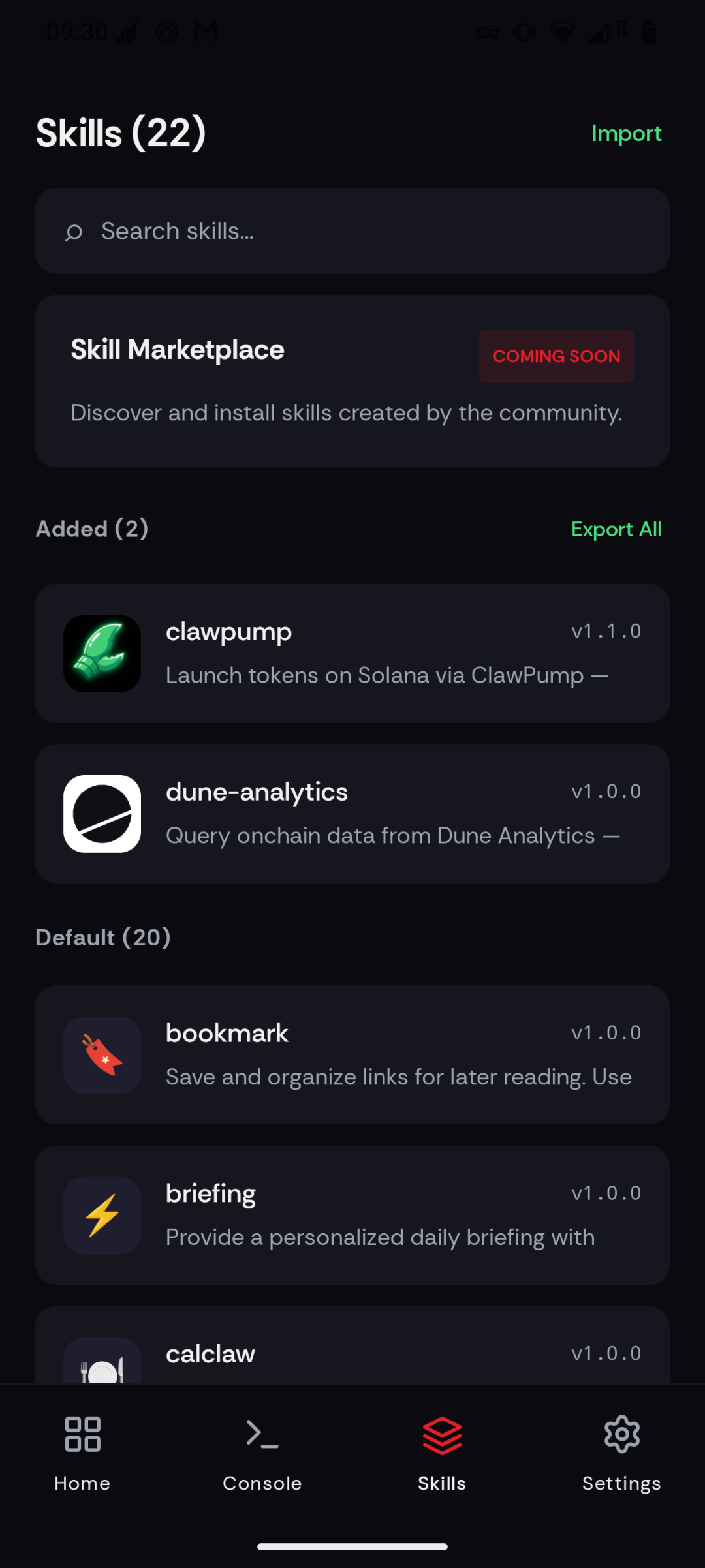Open dune-analytics skill description
Viewport: 705px width, 1568px height.
pos(393,836)
